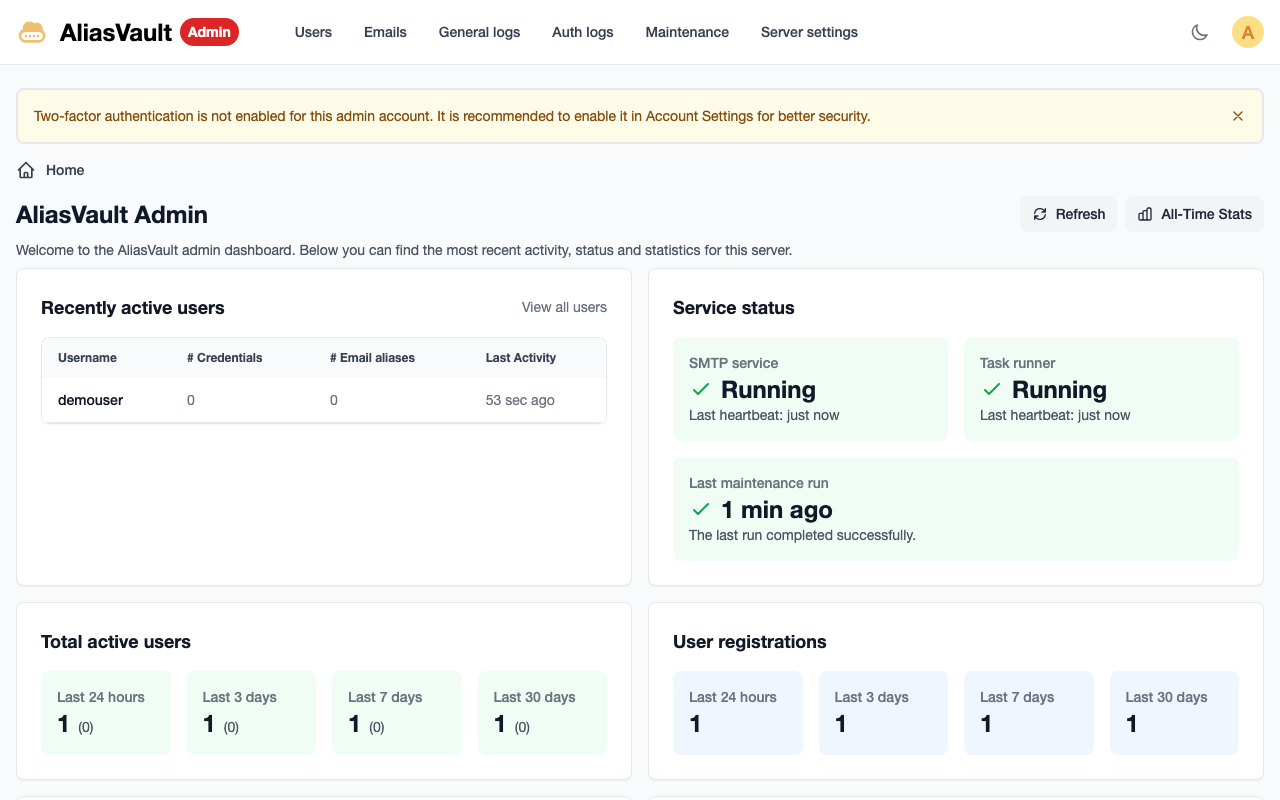Open General logs
Image resolution: width=1280 pixels, height=800 pixels.
(479, 32)
